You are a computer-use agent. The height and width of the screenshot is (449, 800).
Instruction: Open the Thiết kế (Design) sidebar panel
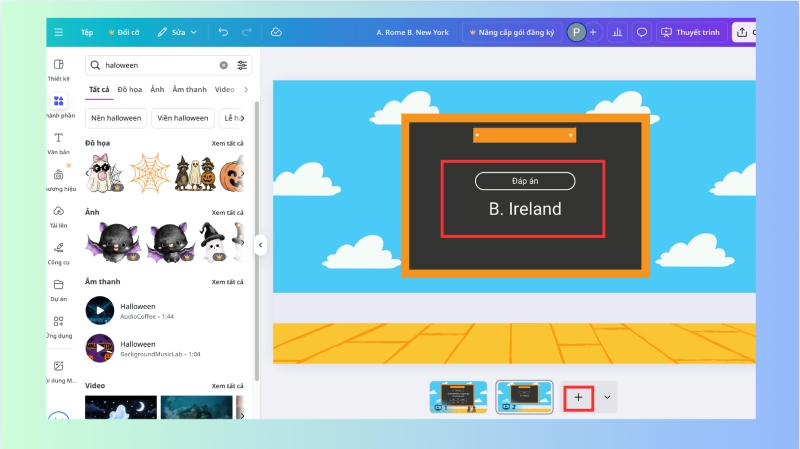coord(59,68)
